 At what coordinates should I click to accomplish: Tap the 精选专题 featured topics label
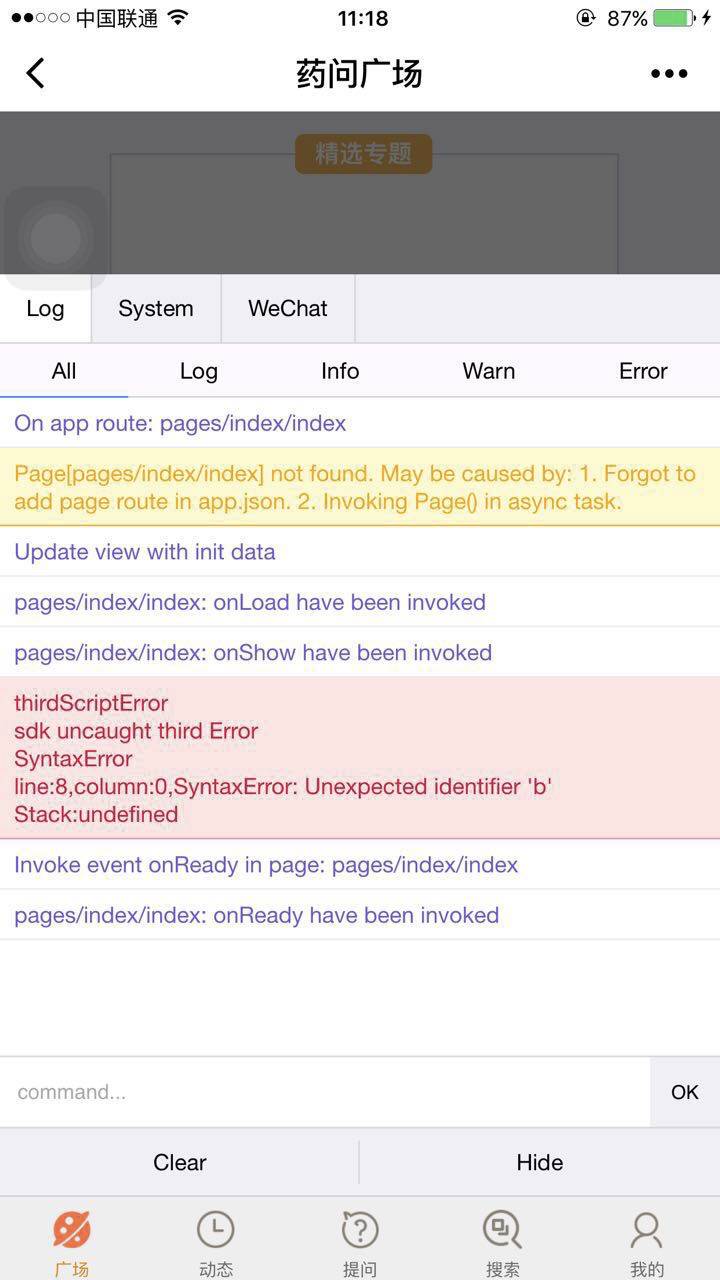pyautogui.click(x=363, y=154)
